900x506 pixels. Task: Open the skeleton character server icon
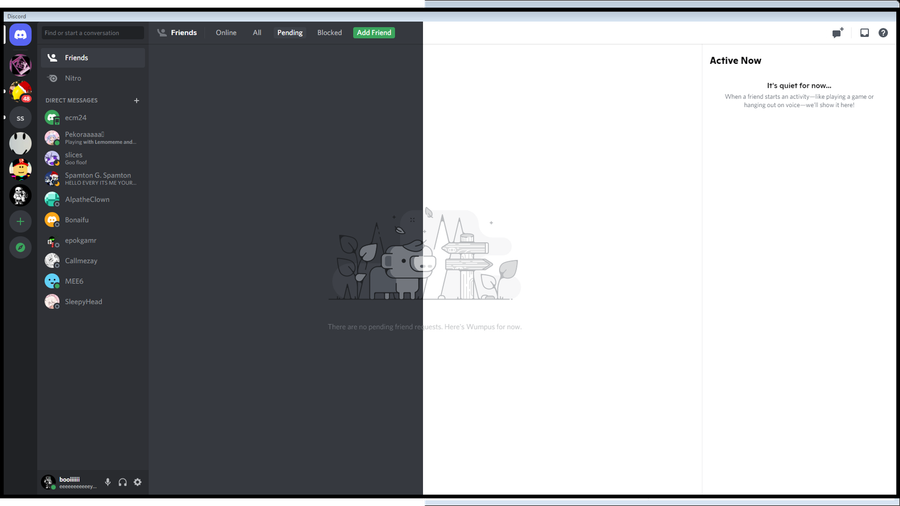click(x=20, y=196)
